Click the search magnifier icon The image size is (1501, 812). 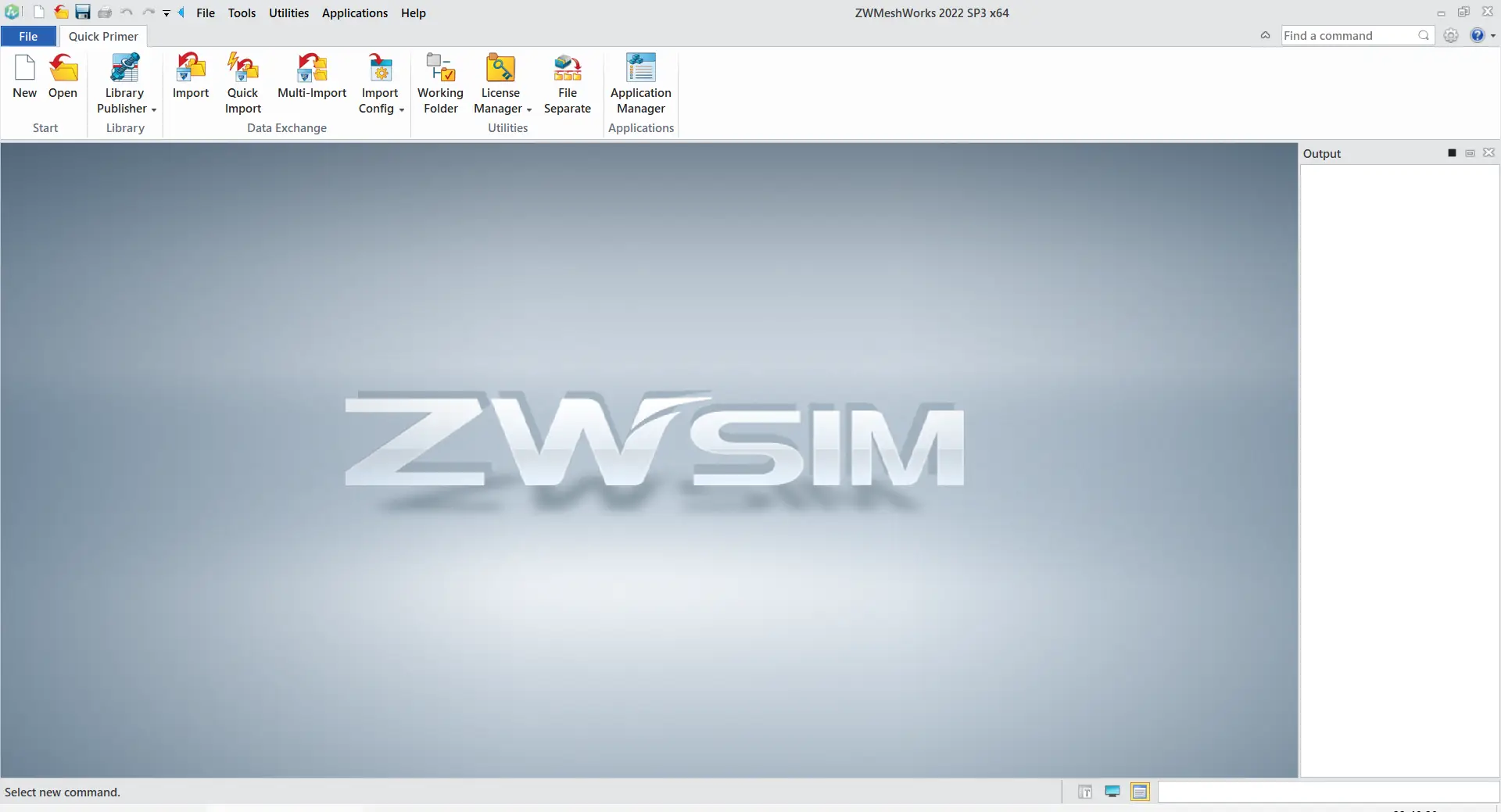(1424, 35)
